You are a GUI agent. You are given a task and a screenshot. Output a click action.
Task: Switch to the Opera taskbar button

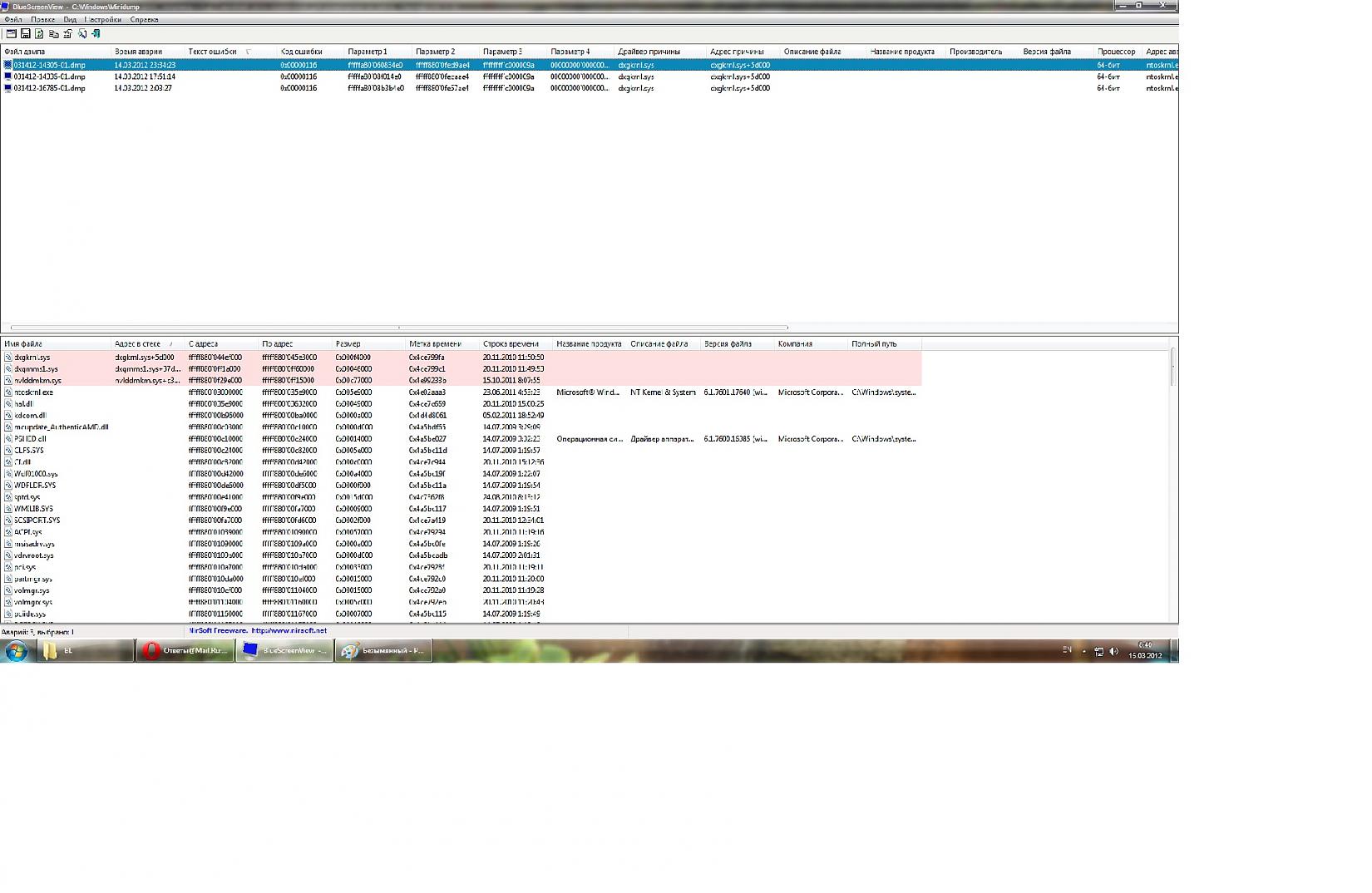[x=185, y=651]
